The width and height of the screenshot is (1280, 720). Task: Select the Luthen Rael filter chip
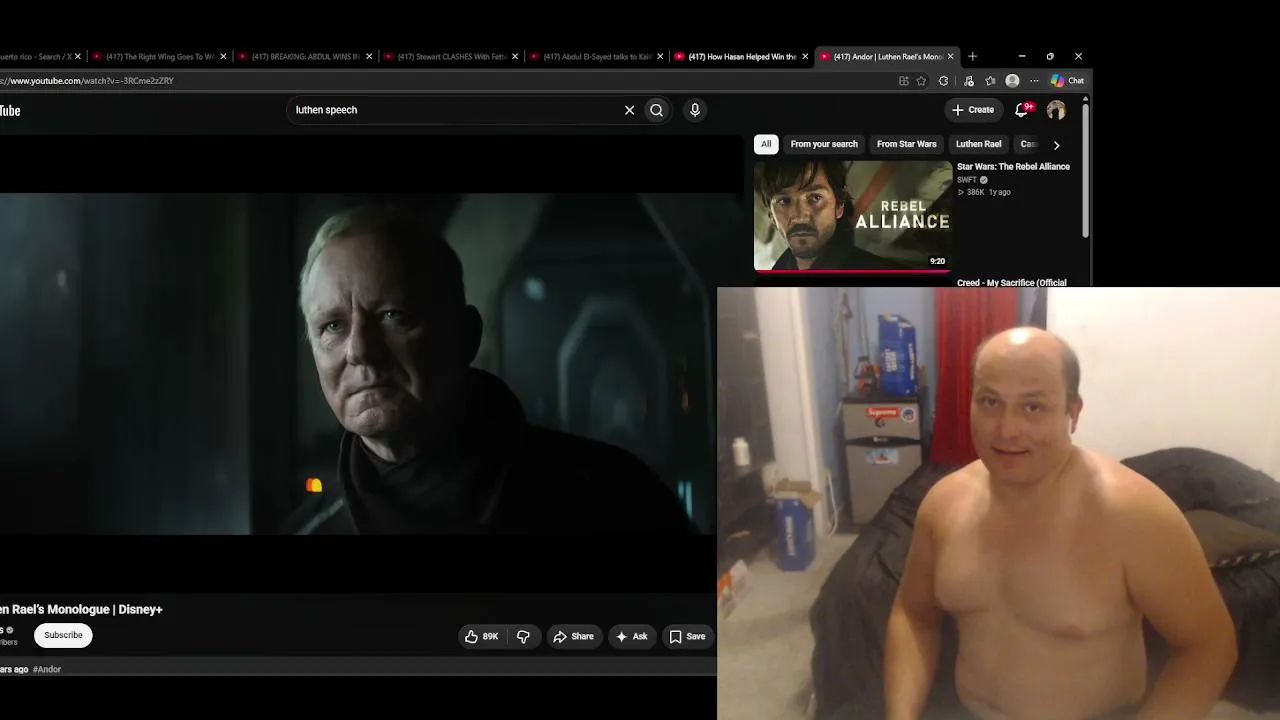tap(979, 144)
